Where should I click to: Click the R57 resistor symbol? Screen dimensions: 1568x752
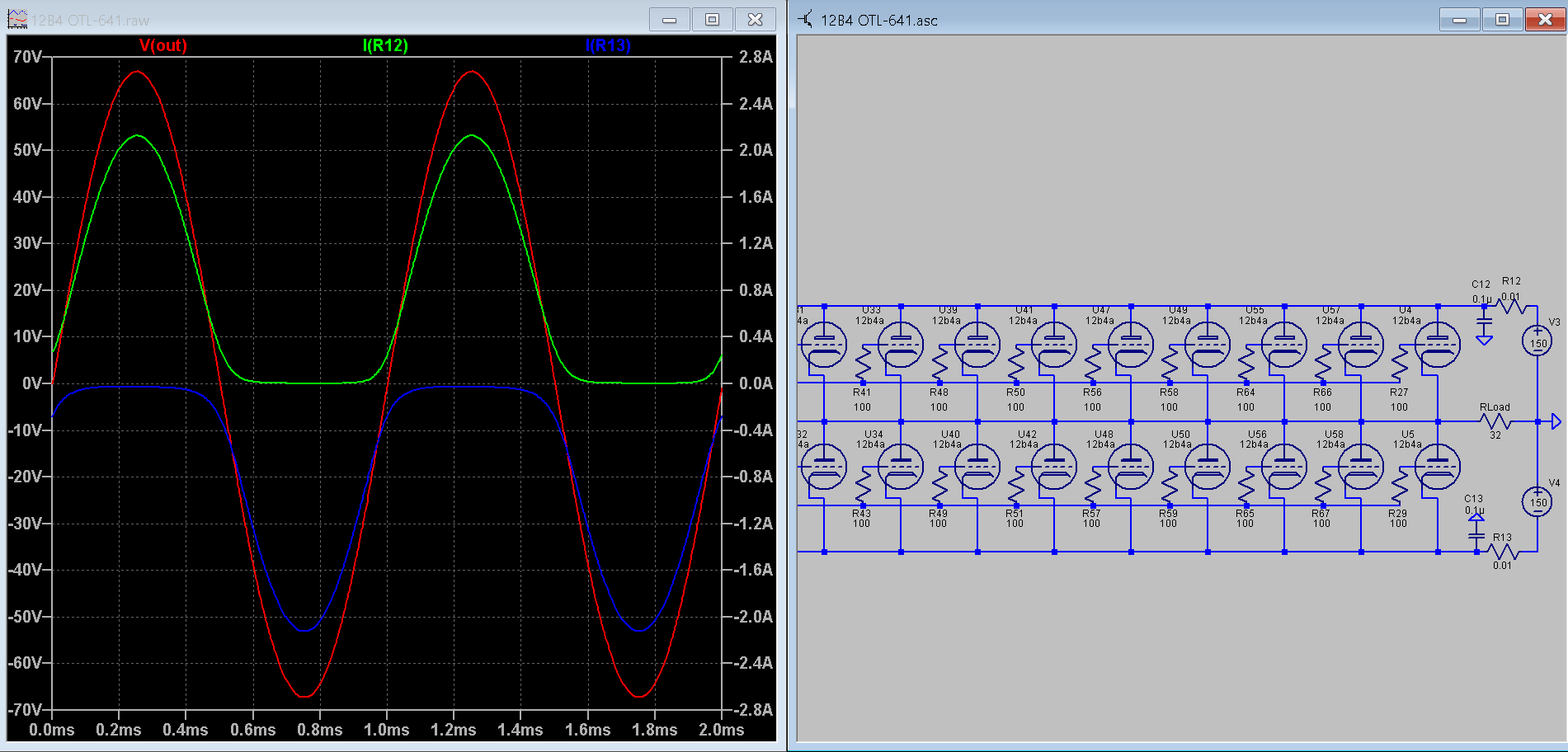pos(1093,486)
